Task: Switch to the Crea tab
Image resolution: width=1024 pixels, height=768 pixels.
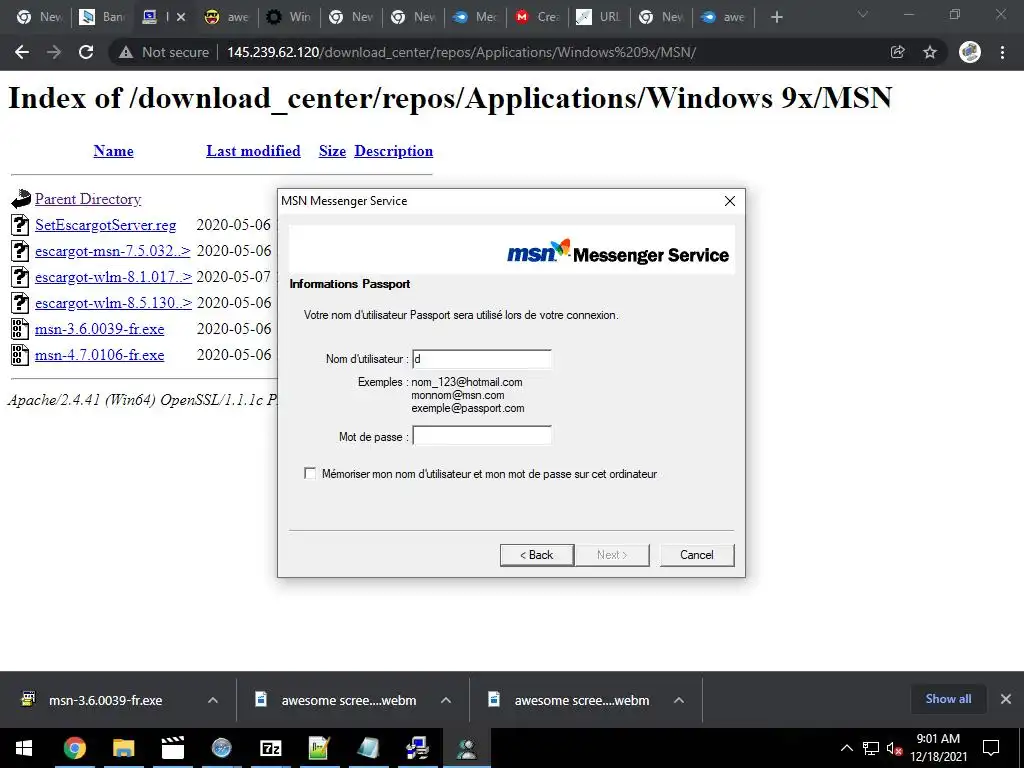Action: 537,18
